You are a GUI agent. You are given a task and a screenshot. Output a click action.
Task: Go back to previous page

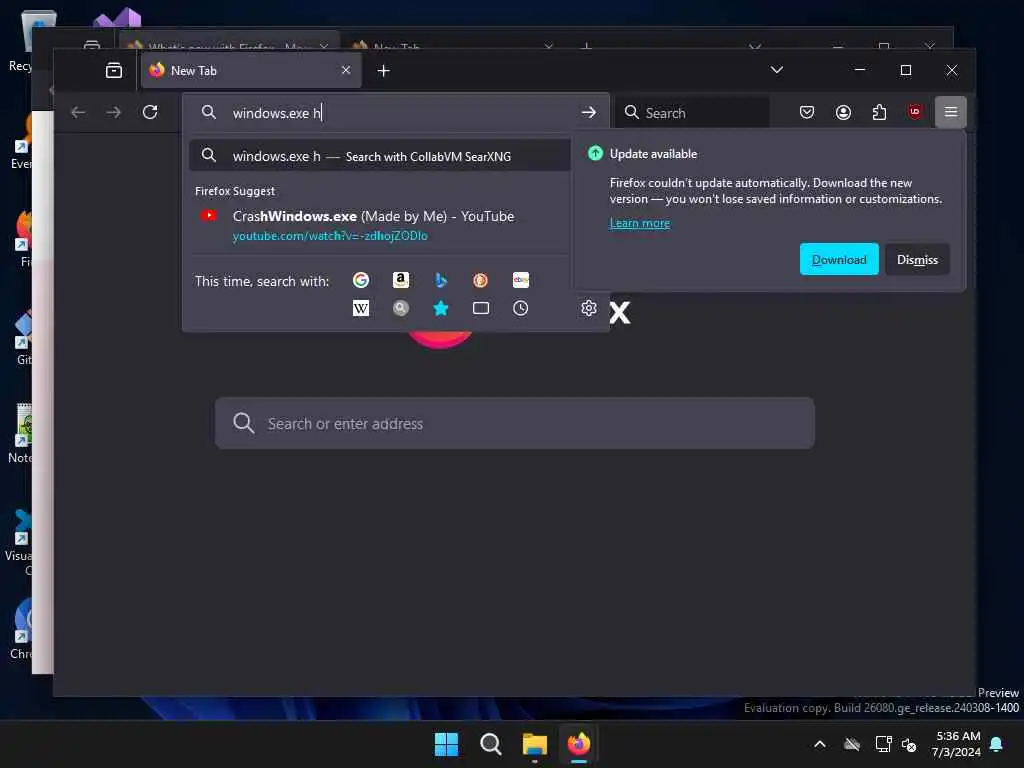pos(78,112)
